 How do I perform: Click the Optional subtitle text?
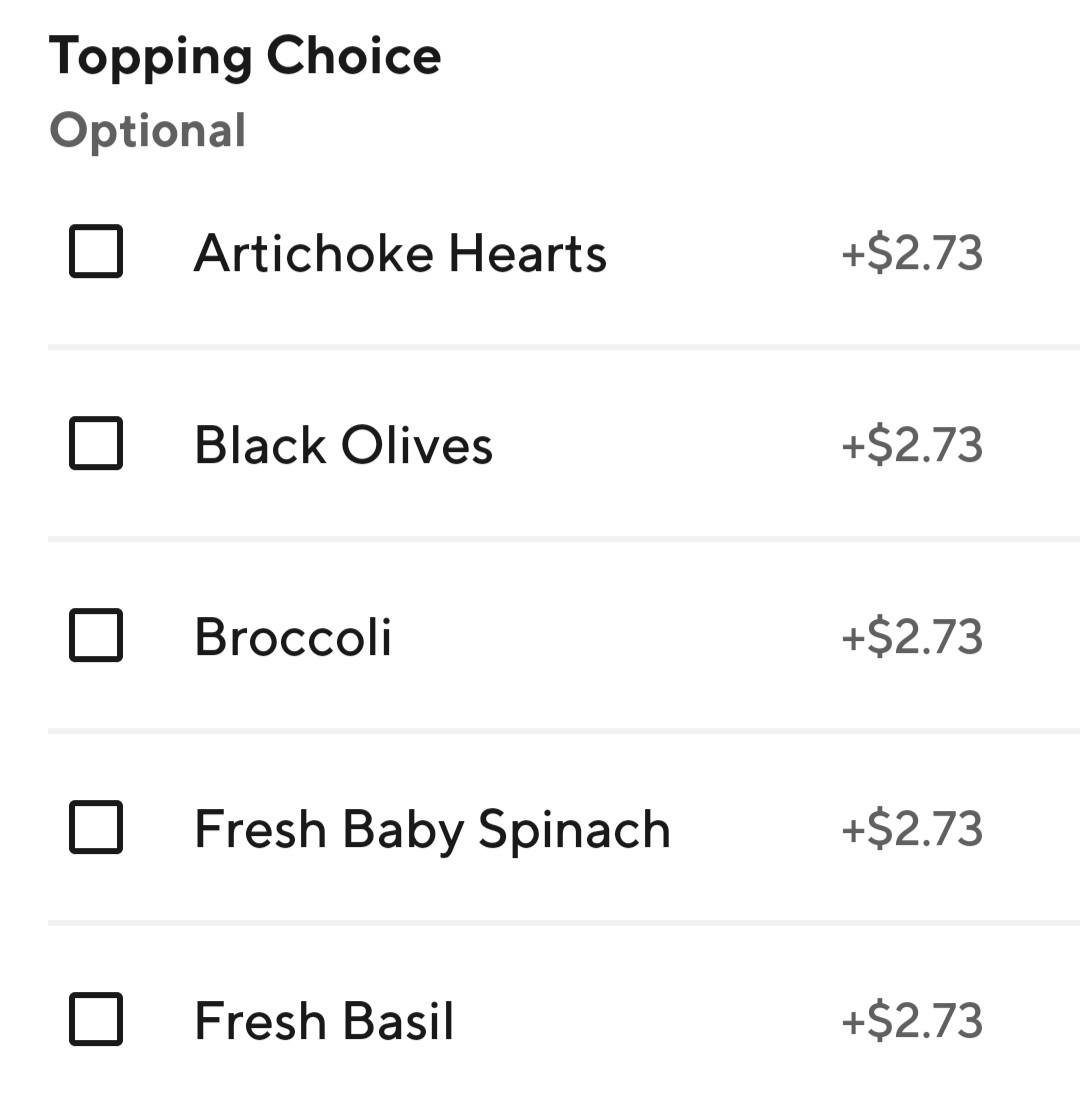(x=148, y=131)
